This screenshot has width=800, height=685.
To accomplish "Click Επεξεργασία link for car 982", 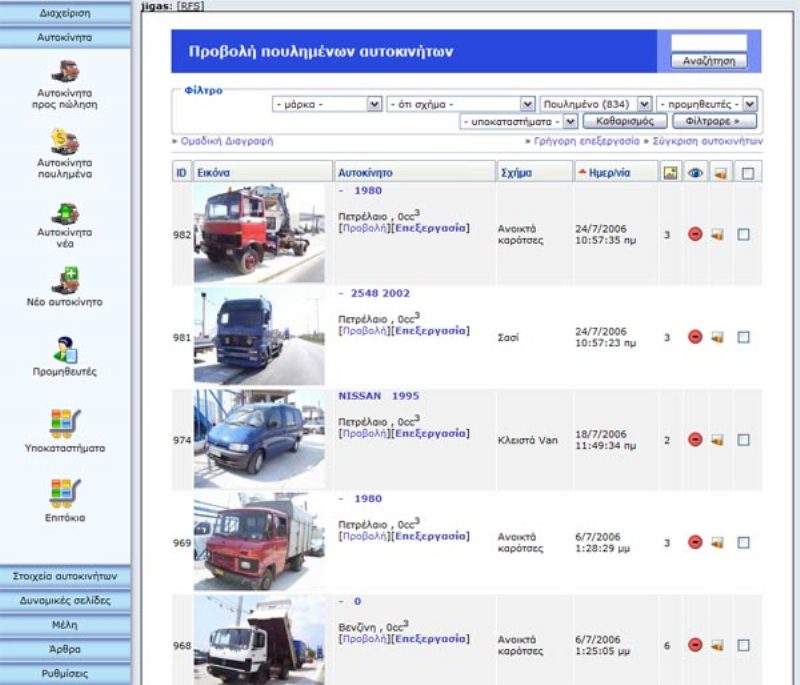I will pos(430,228).
